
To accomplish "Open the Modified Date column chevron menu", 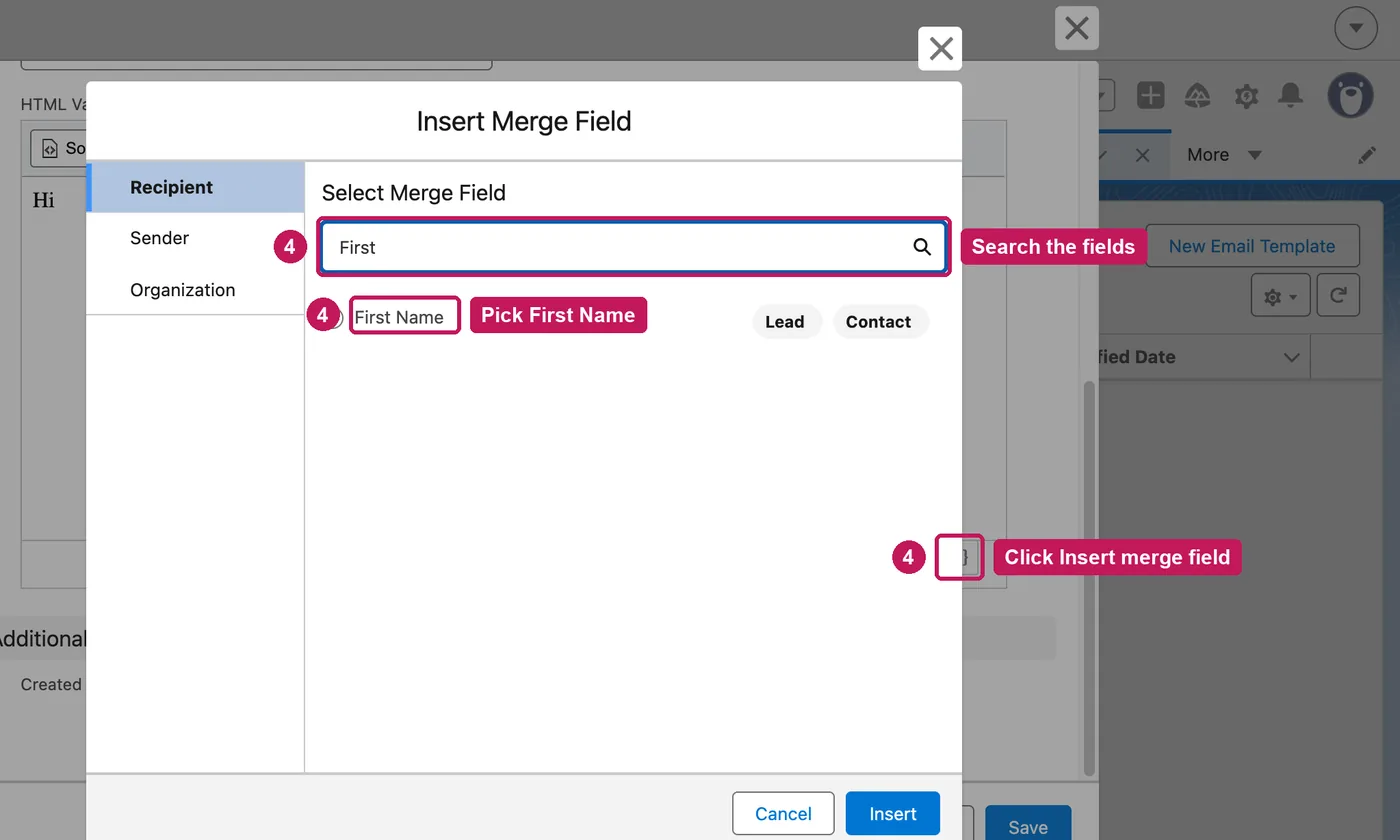I will click(x=1291, y=357).
